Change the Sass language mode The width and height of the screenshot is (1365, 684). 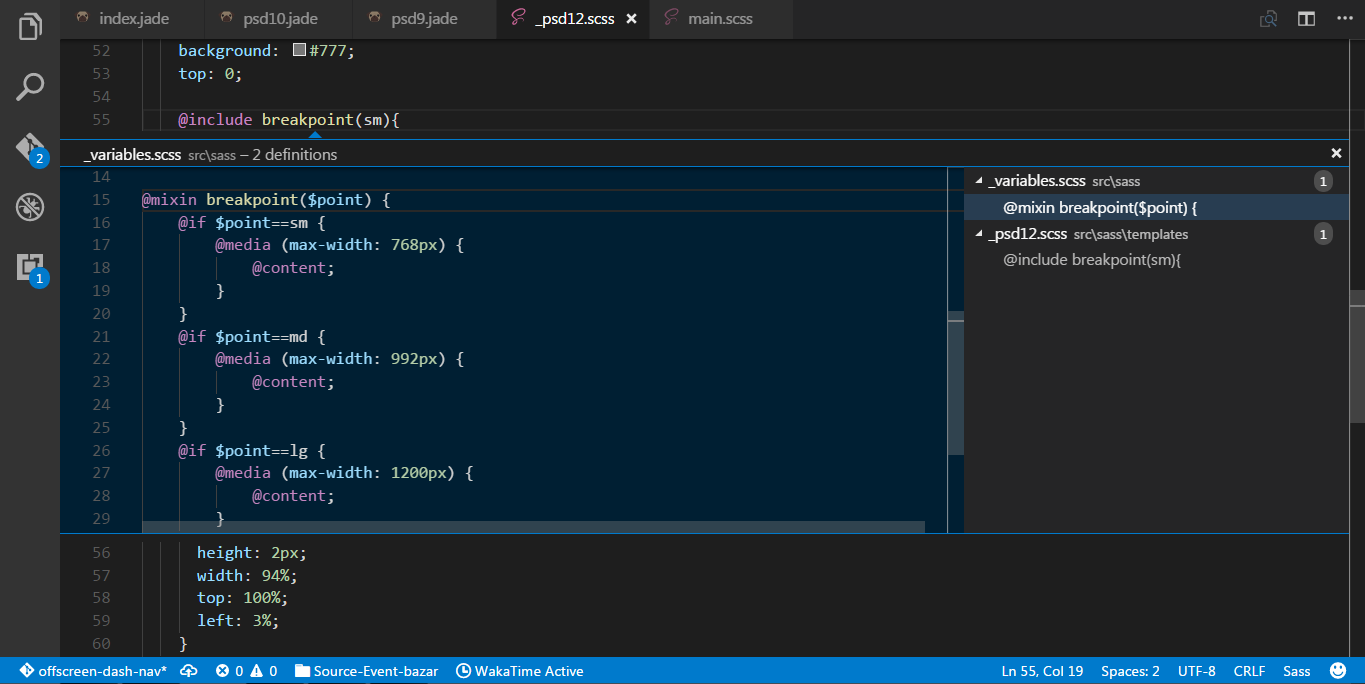pyautogui.click(x=1296, y=671)
